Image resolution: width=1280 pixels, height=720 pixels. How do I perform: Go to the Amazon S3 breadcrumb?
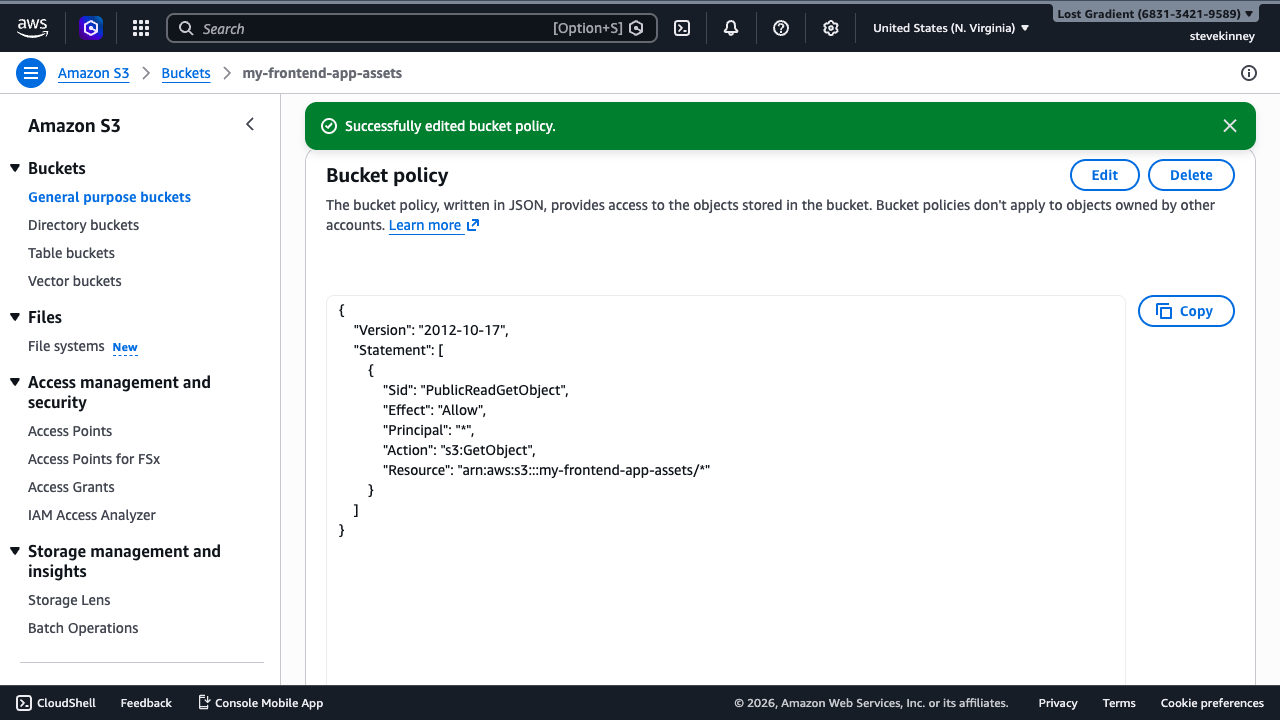point(93,73)
